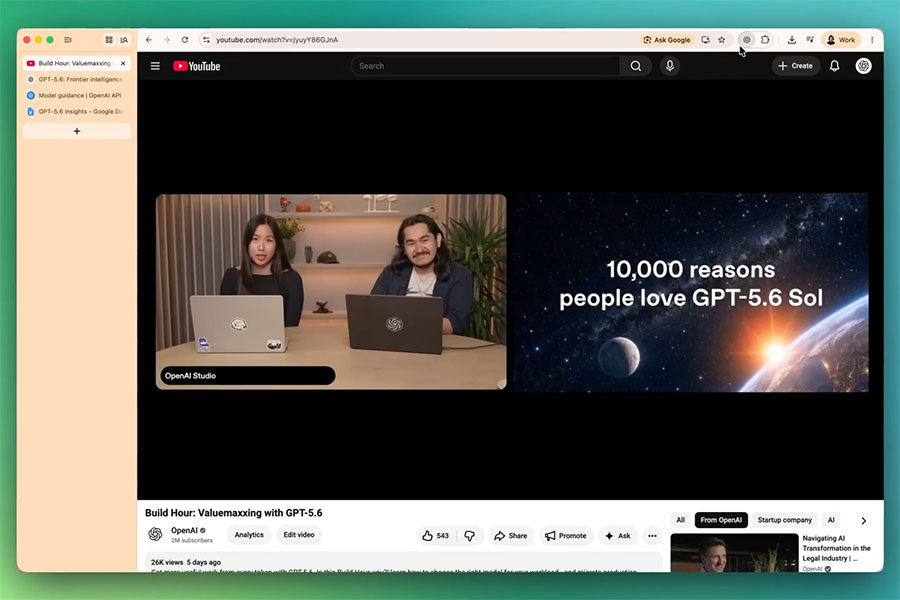900x600 pixels.
Task: Click the Promote button
Action: tap(566, 536)
